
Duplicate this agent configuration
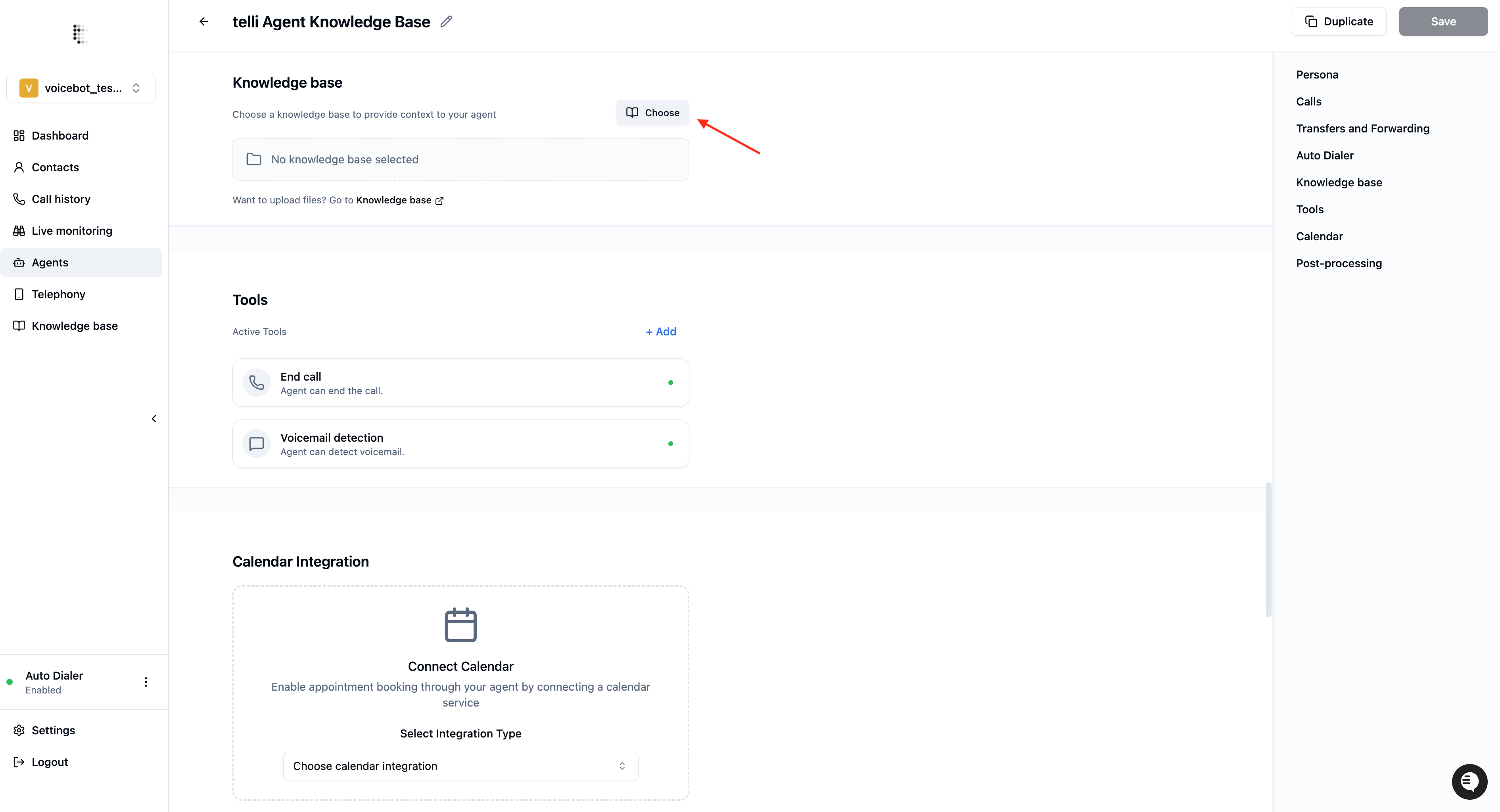click(1339, 21)
